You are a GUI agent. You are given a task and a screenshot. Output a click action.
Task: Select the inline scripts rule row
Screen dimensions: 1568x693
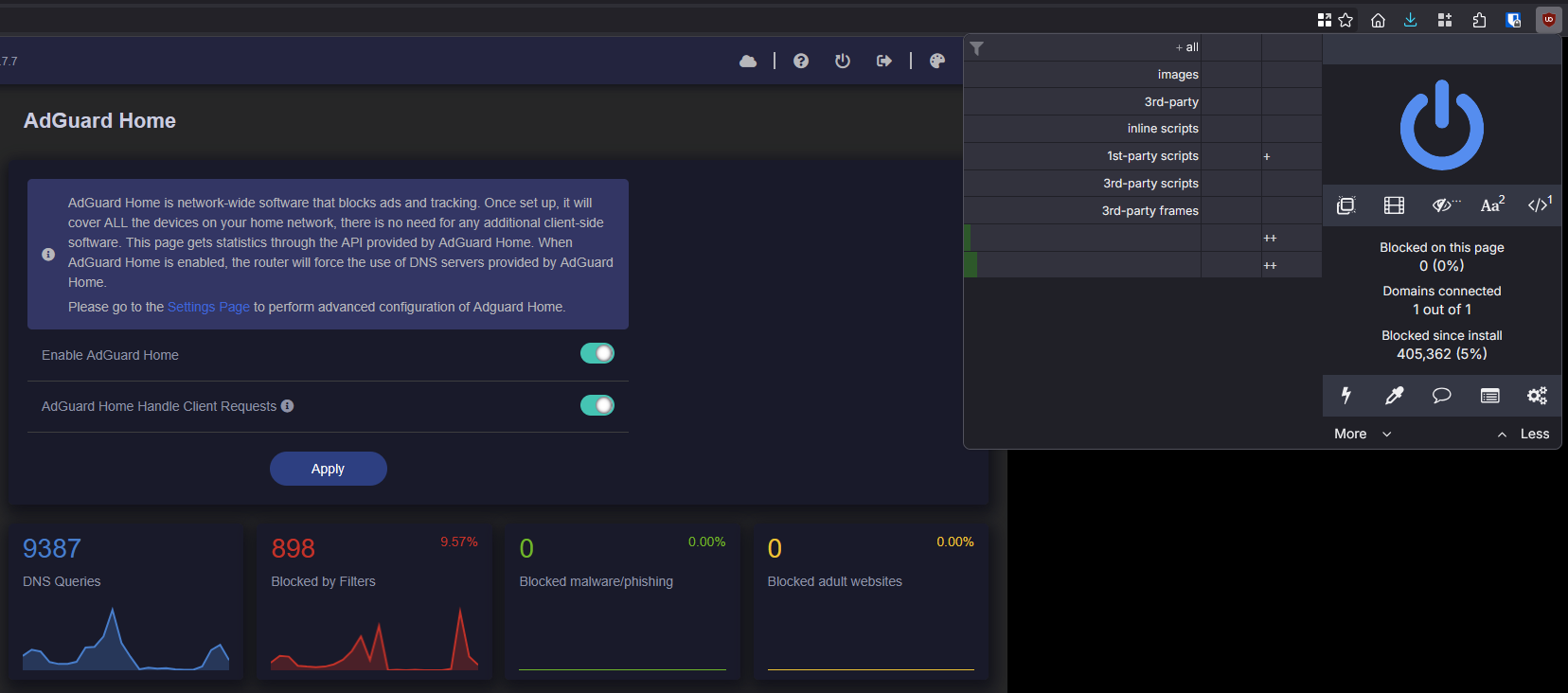click(x=1143, y=129)
